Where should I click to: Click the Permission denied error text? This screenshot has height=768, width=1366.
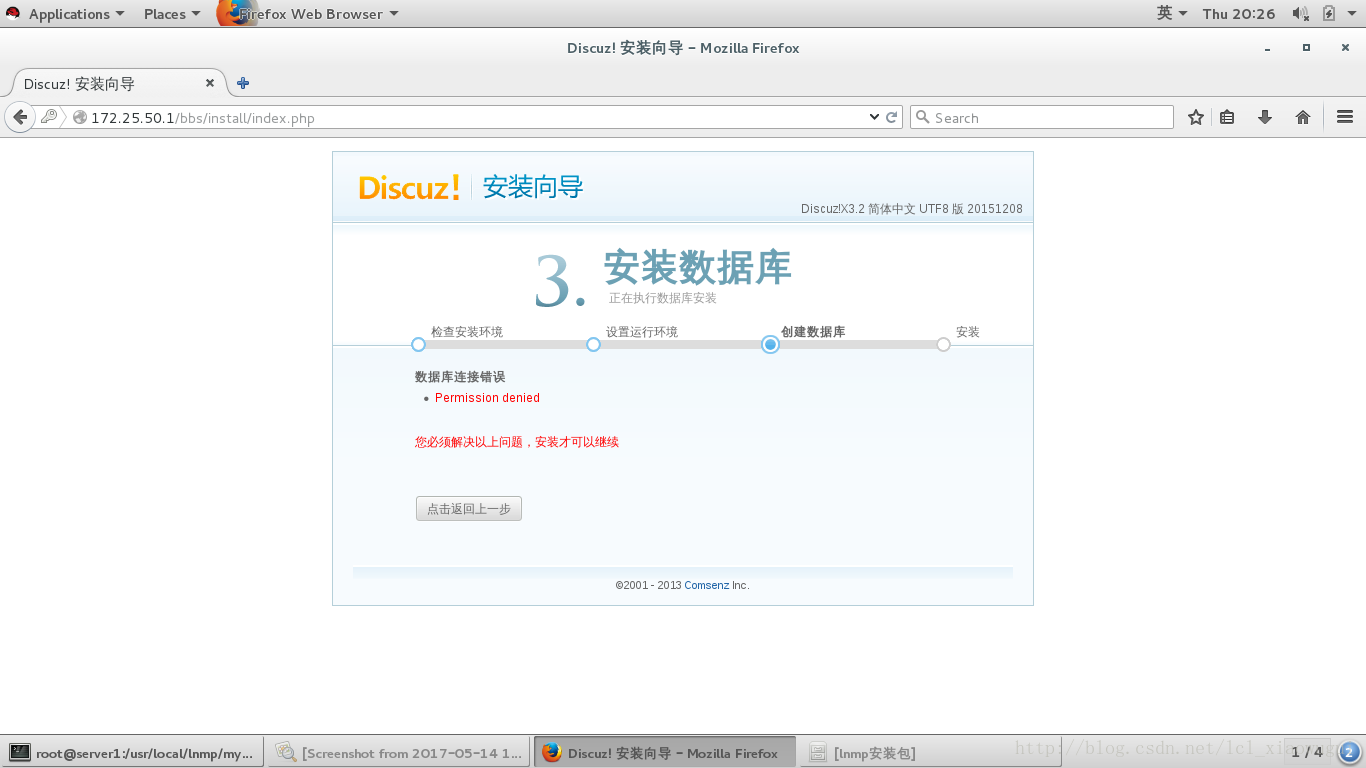pyautogui.click(x=487, y=398)
